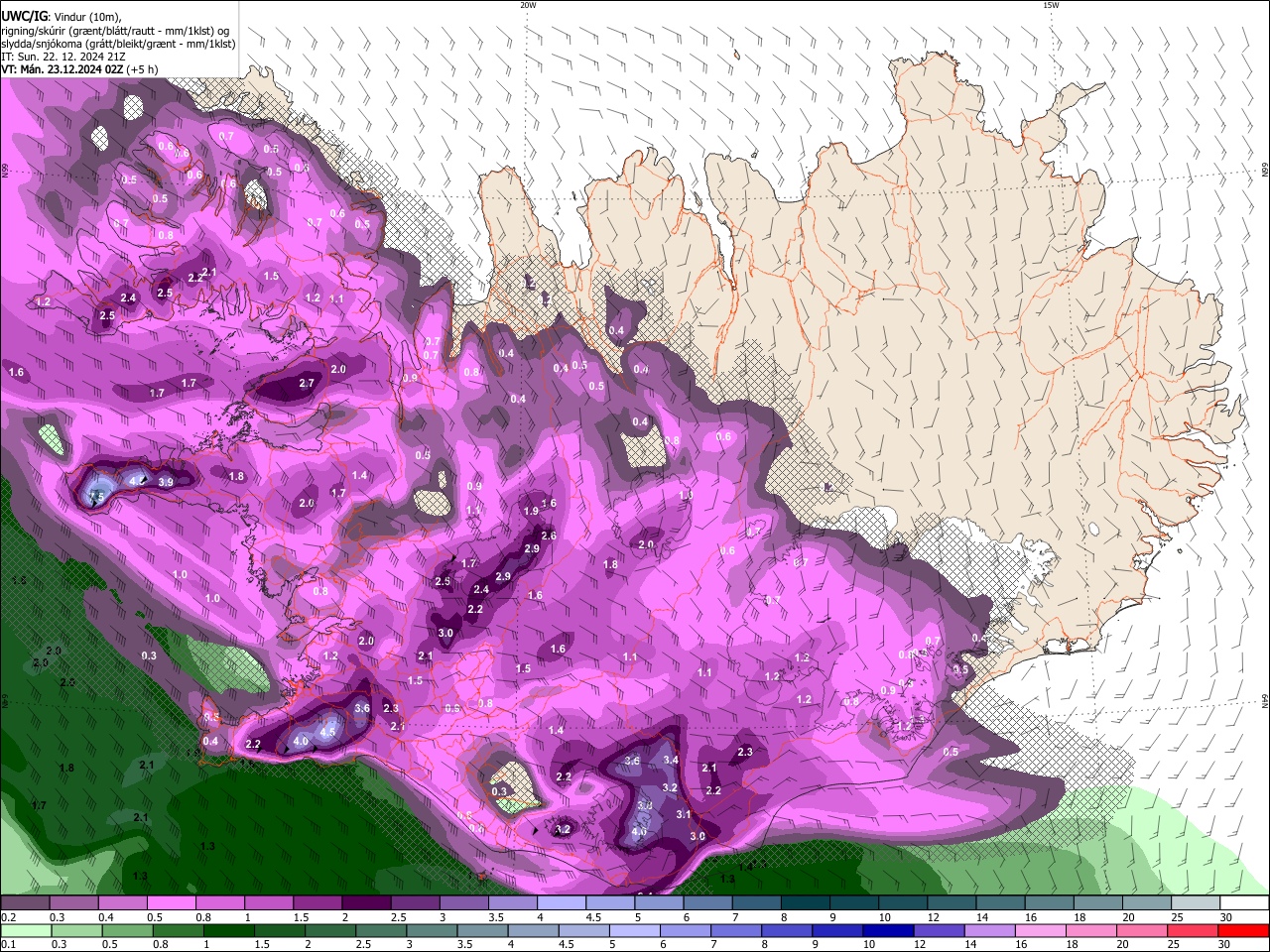Pick the bright magenta swatch above 0.5 in the snow legend
This screenshot has width=1270, height=952.
tap(171, 903)
